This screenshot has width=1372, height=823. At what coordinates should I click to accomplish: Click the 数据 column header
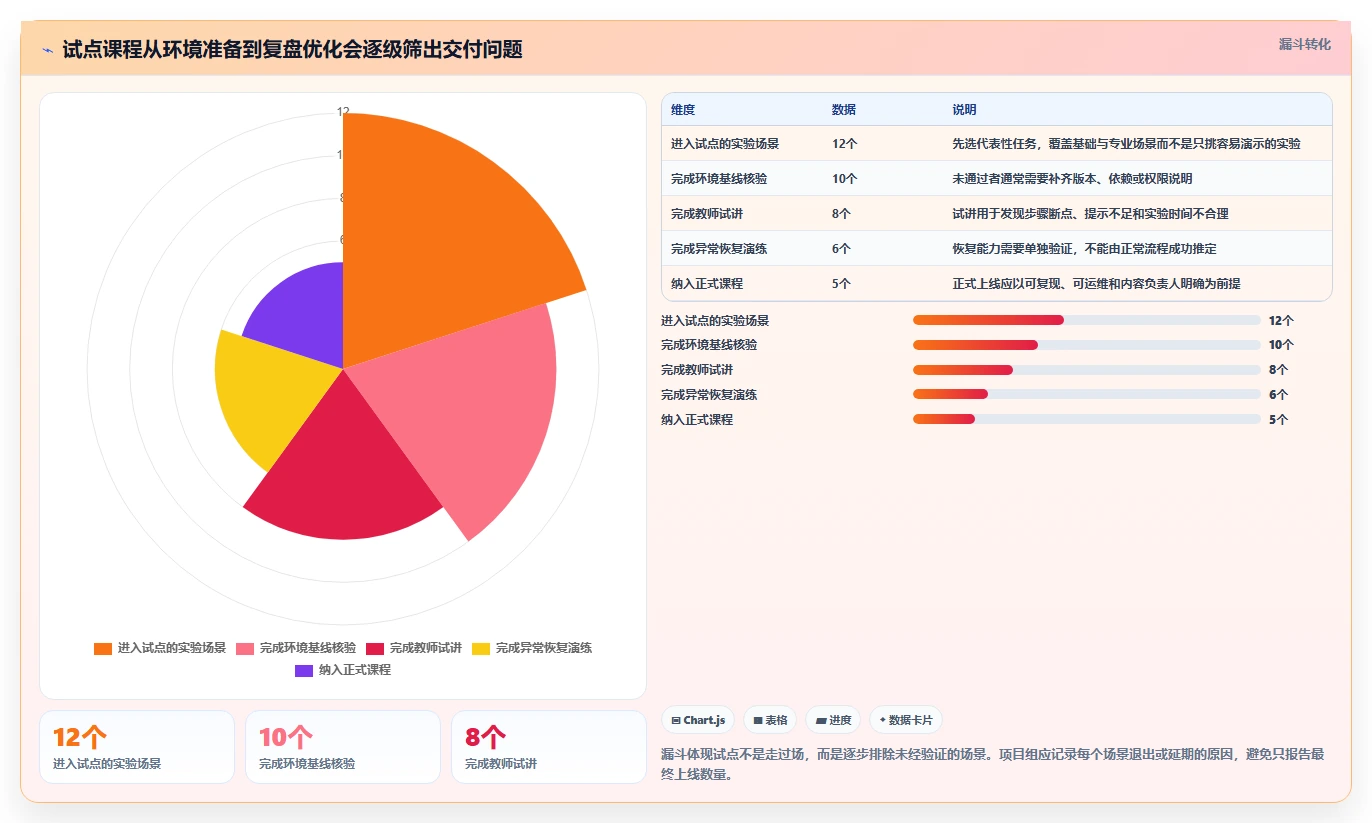pos(844,110)
